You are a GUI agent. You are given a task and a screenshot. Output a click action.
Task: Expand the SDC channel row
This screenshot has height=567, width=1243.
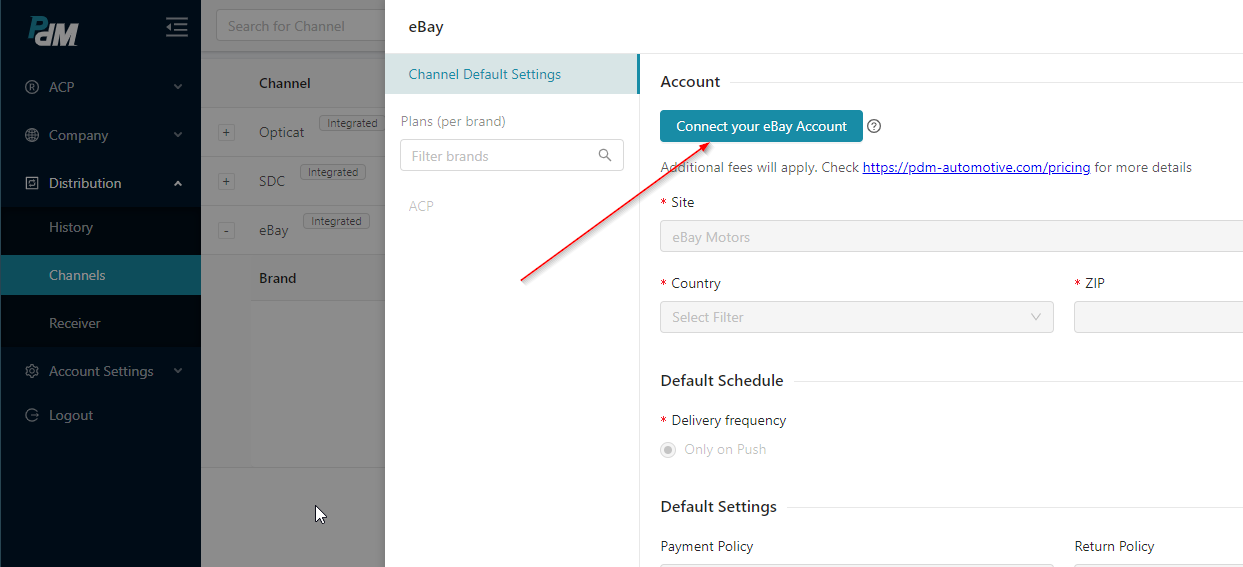226,181
